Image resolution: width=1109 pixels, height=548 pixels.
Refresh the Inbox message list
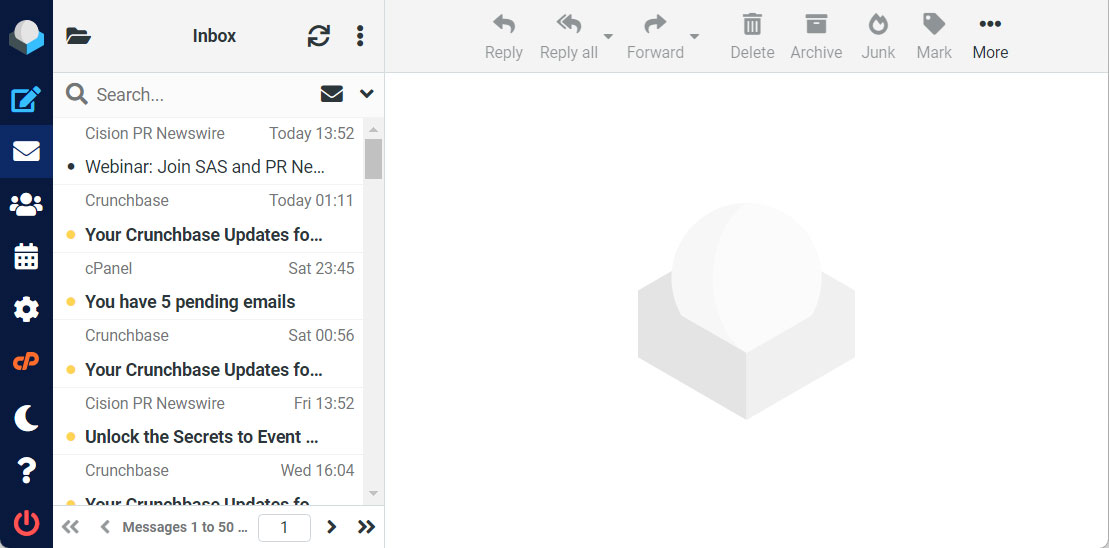tap(318, 36)
